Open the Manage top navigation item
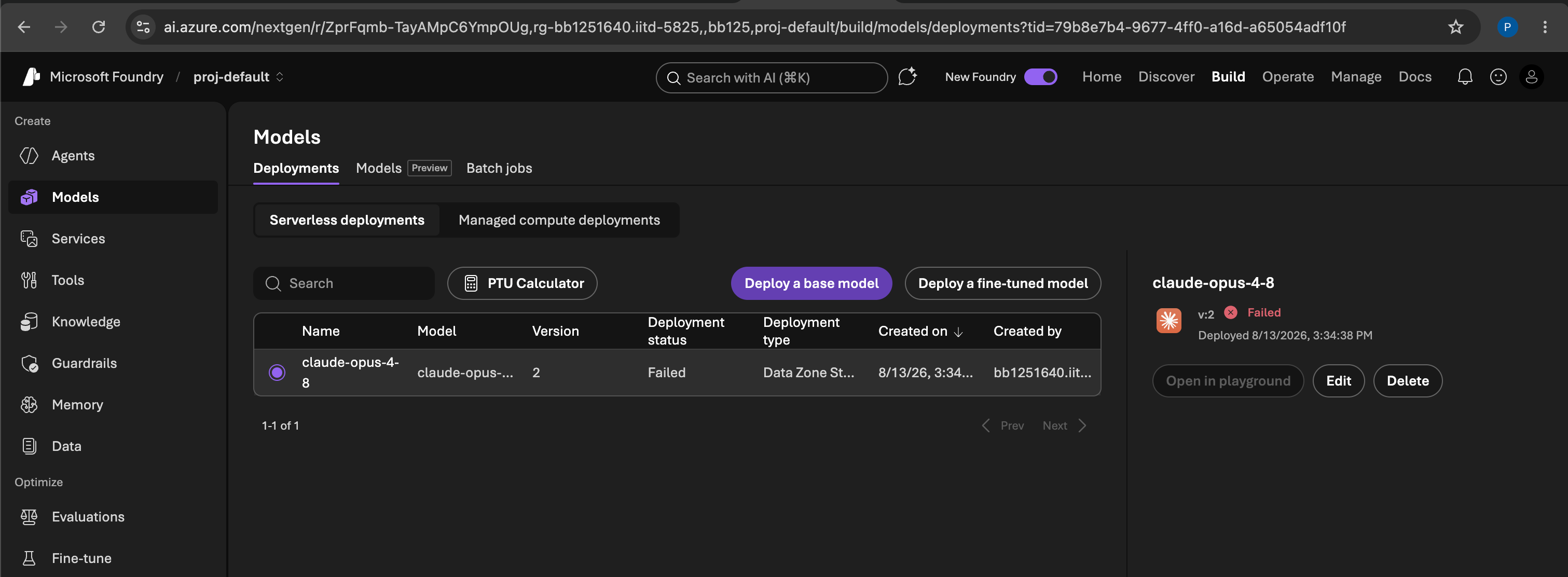Viewport: 1568px width, 577px height. (x=1356, y=77)
